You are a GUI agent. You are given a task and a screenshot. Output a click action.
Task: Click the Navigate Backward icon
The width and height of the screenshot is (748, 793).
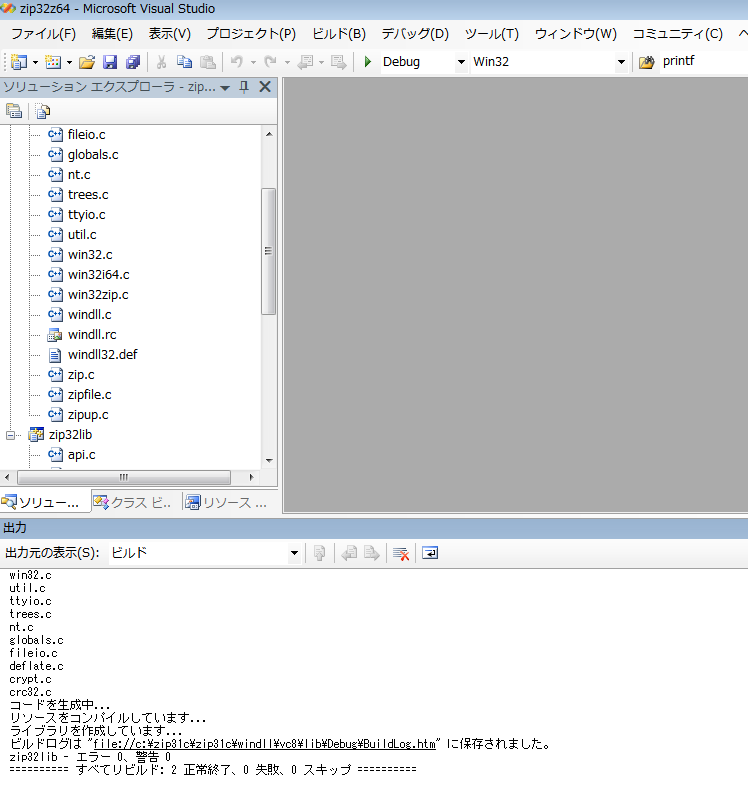pos(305,62)
